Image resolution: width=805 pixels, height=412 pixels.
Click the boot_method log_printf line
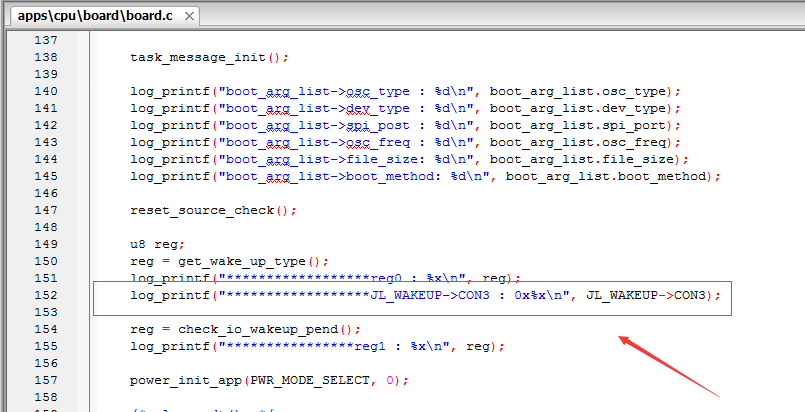point(425,176)
